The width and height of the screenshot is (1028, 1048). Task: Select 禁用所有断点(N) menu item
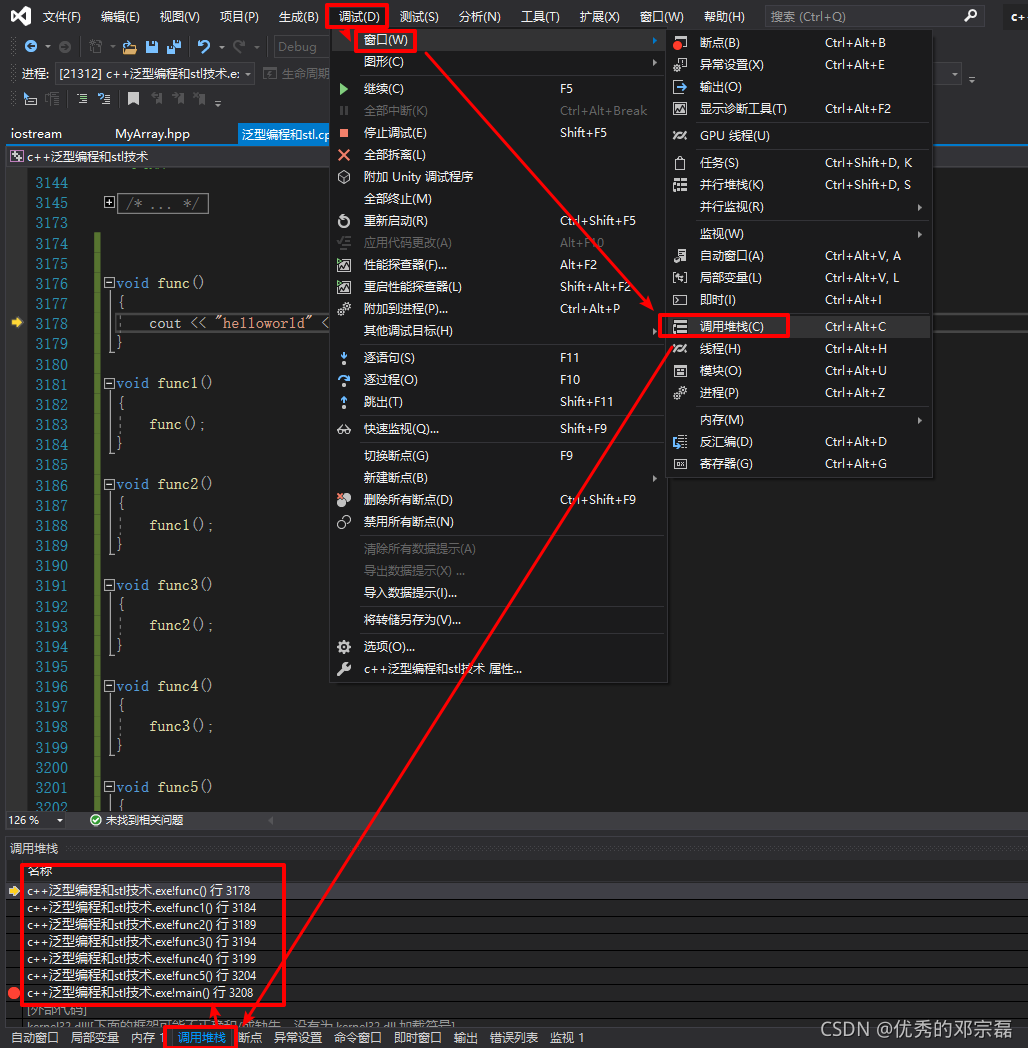499,522
